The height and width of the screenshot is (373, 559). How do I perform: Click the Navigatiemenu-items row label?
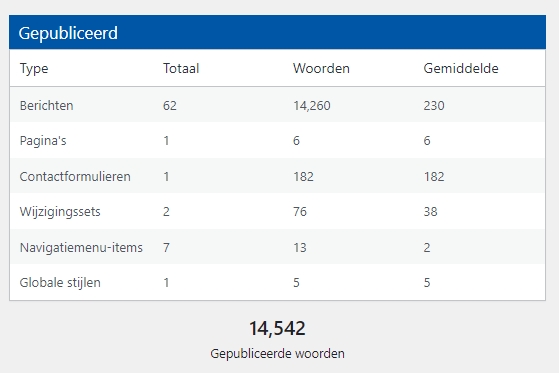(x=81, y=247)
